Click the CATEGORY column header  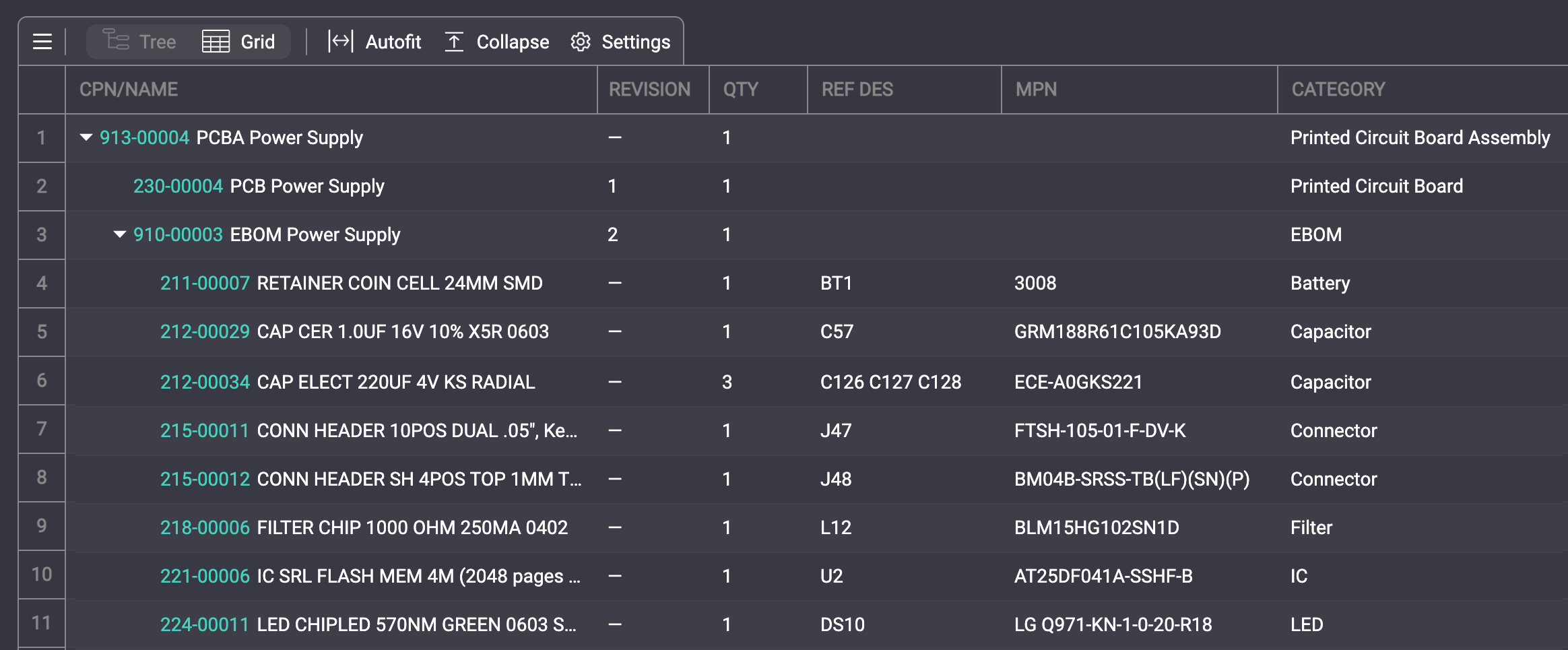(x=1338, y=90)
